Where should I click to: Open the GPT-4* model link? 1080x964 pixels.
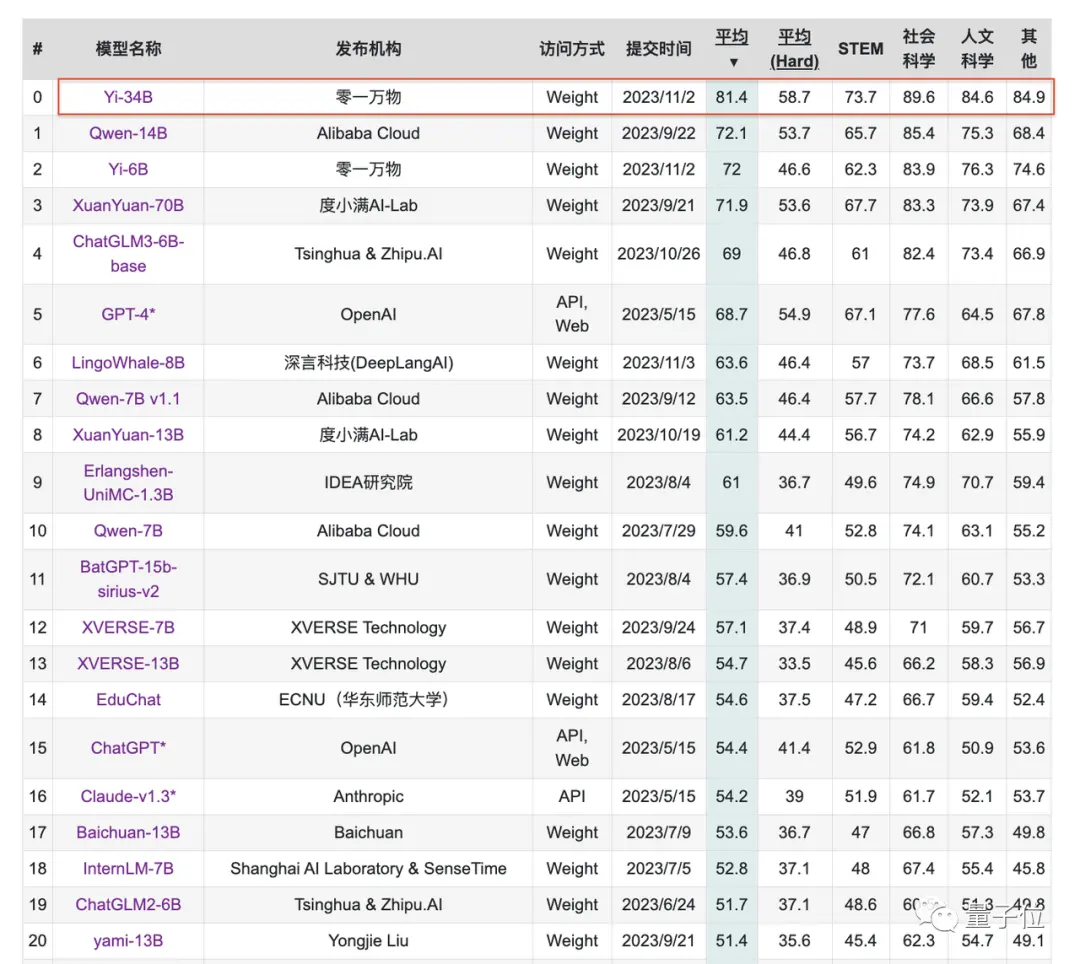pyautogui.click(x=128, y=314)
